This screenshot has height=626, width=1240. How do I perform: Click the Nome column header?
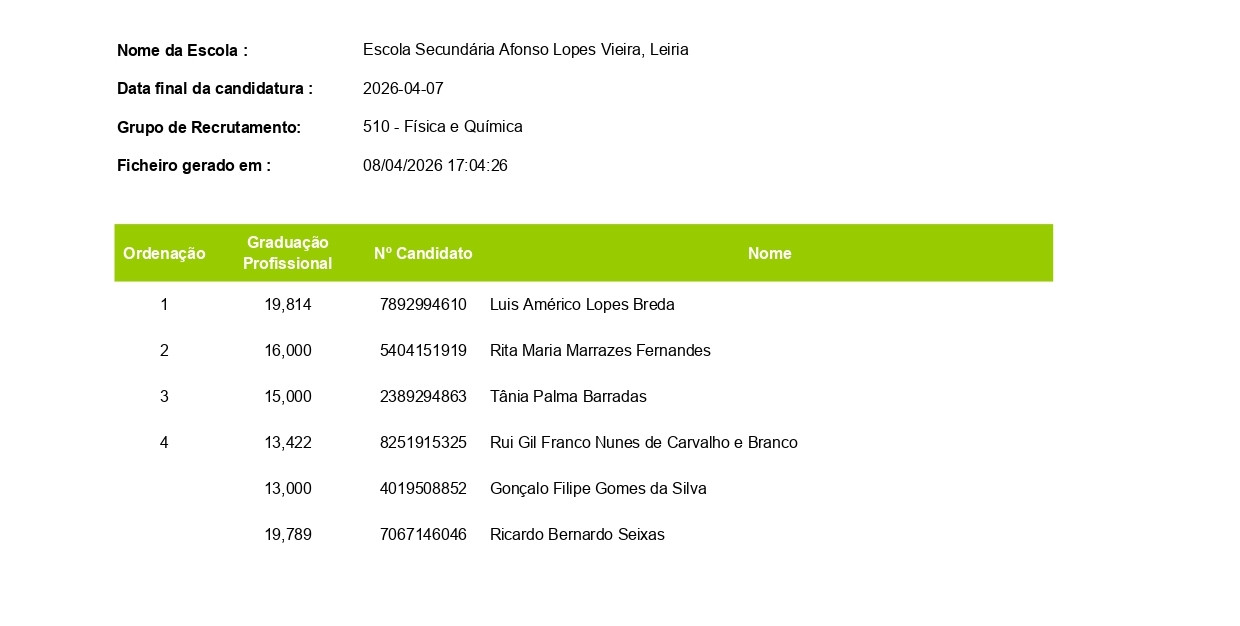click(x=770, y=254)
